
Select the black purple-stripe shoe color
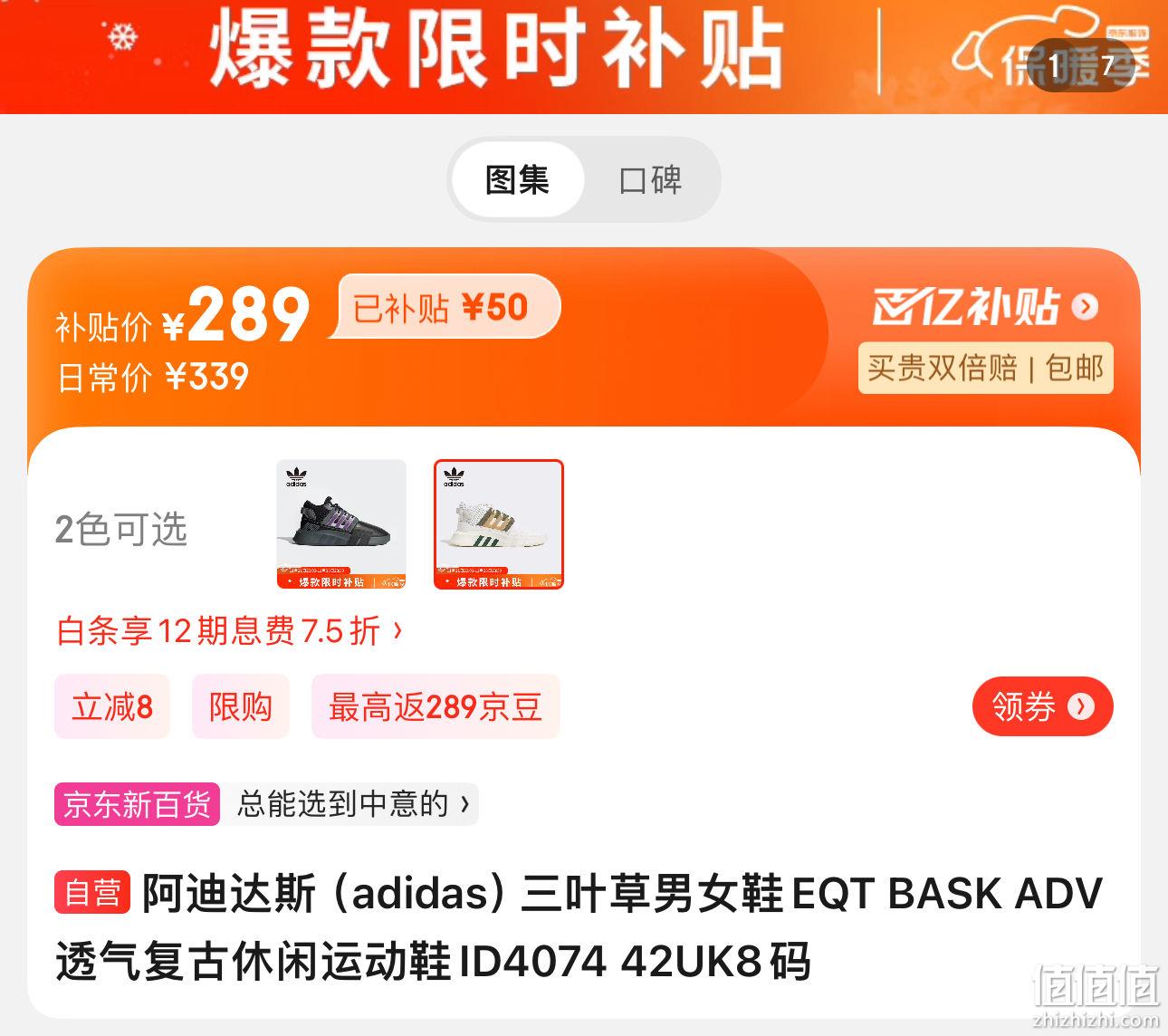tap(341, 524)
